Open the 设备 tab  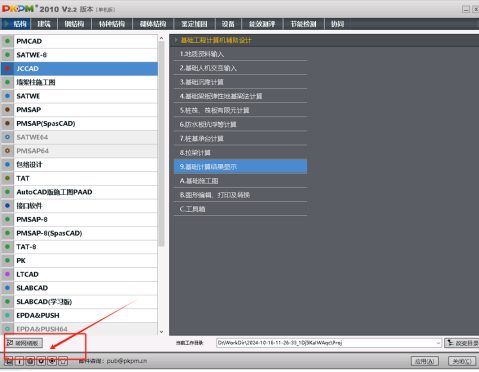point(228,24)
